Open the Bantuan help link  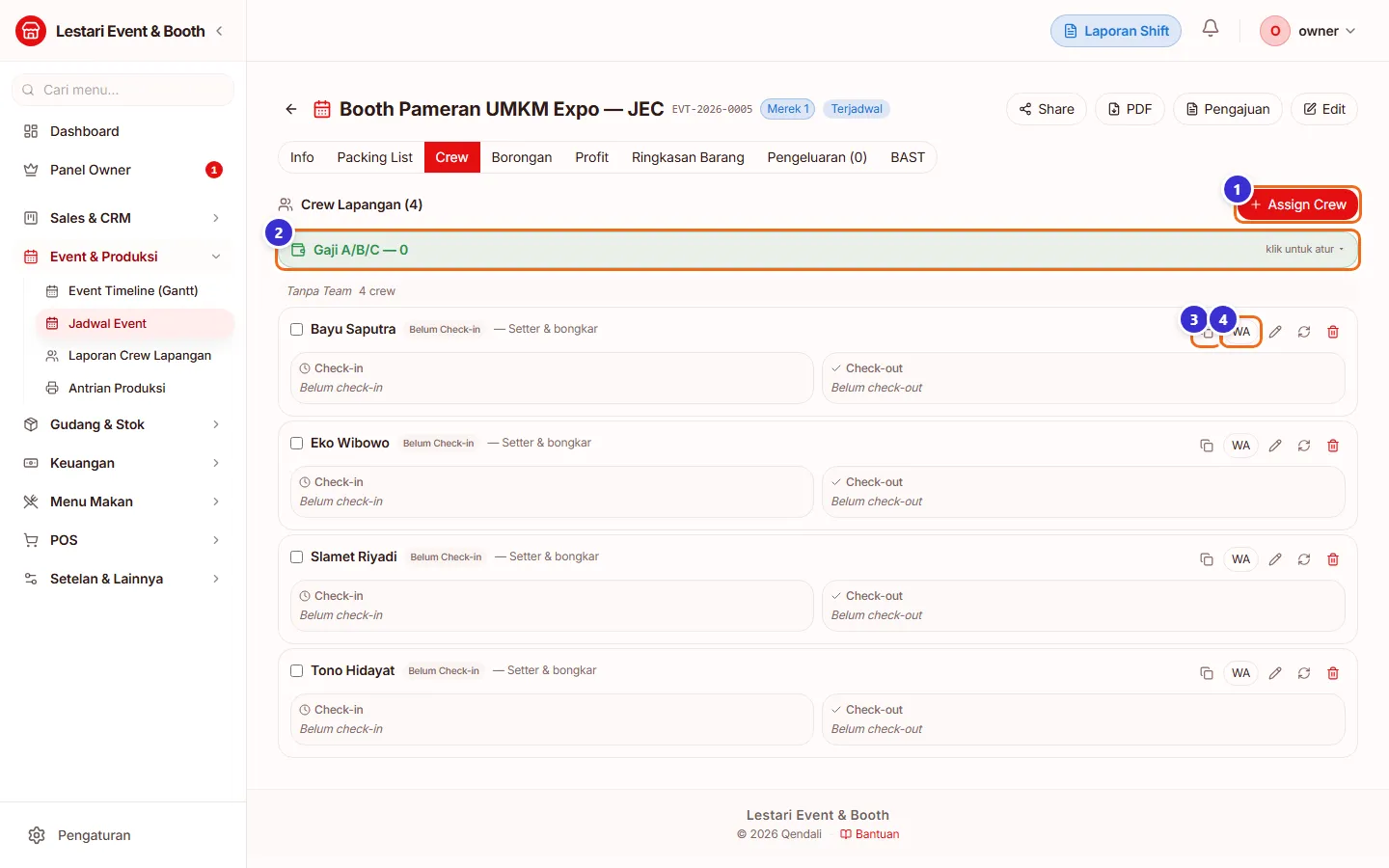[x=869, y=834]
